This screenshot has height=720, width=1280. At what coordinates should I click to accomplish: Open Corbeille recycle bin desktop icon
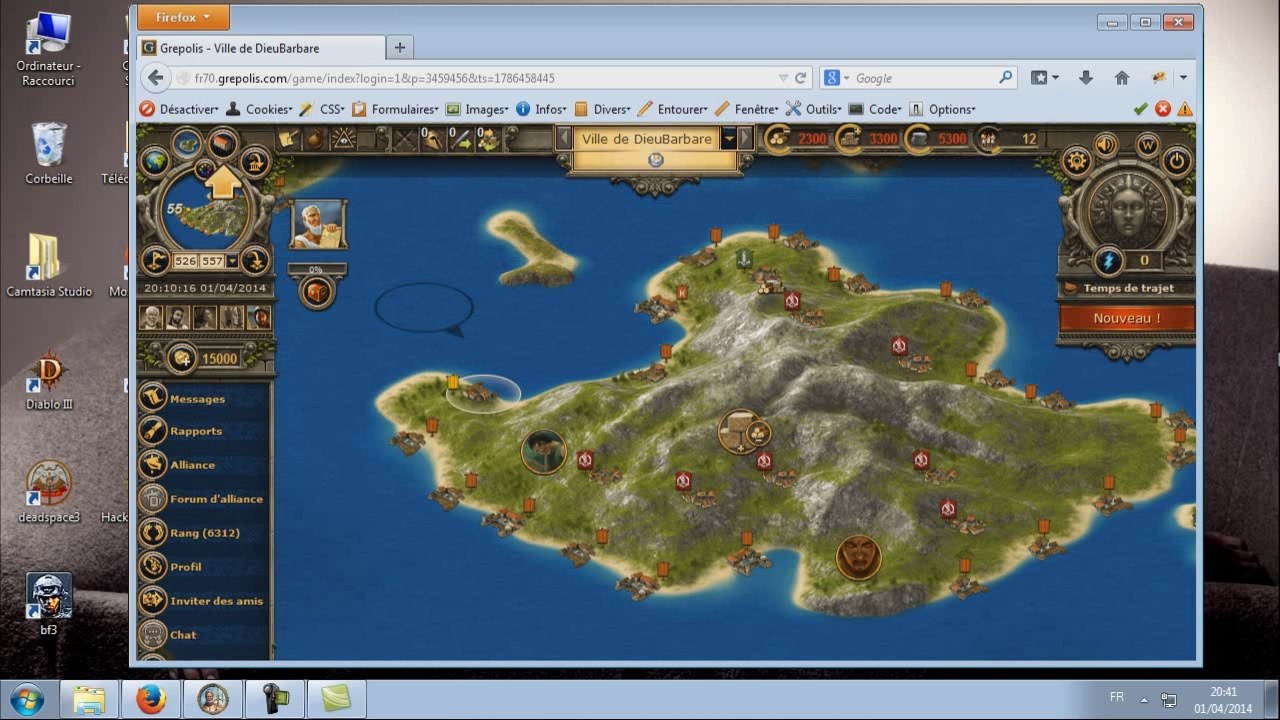[49, 153]
